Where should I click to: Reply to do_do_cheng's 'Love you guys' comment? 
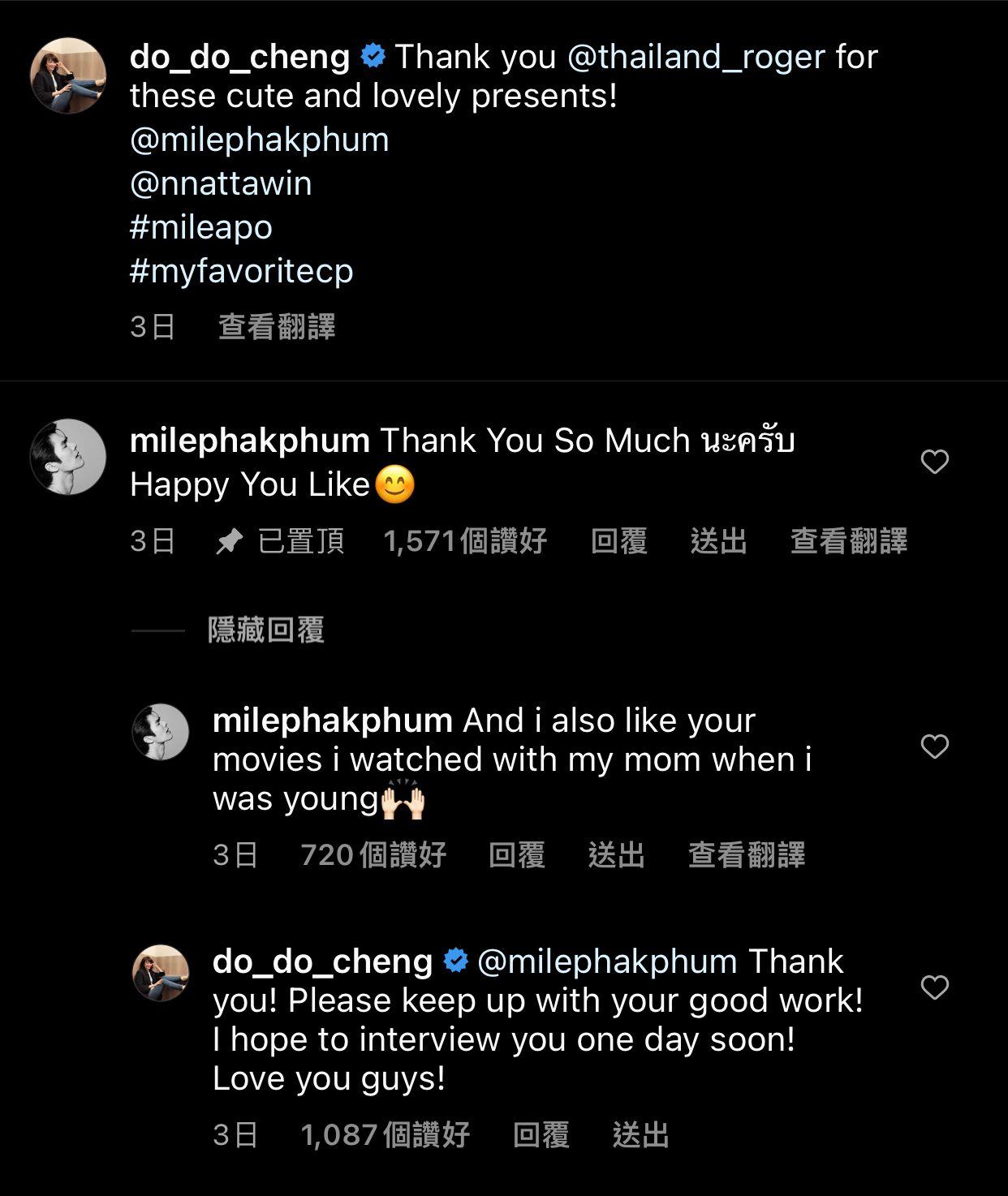[x=541, y=1135]
